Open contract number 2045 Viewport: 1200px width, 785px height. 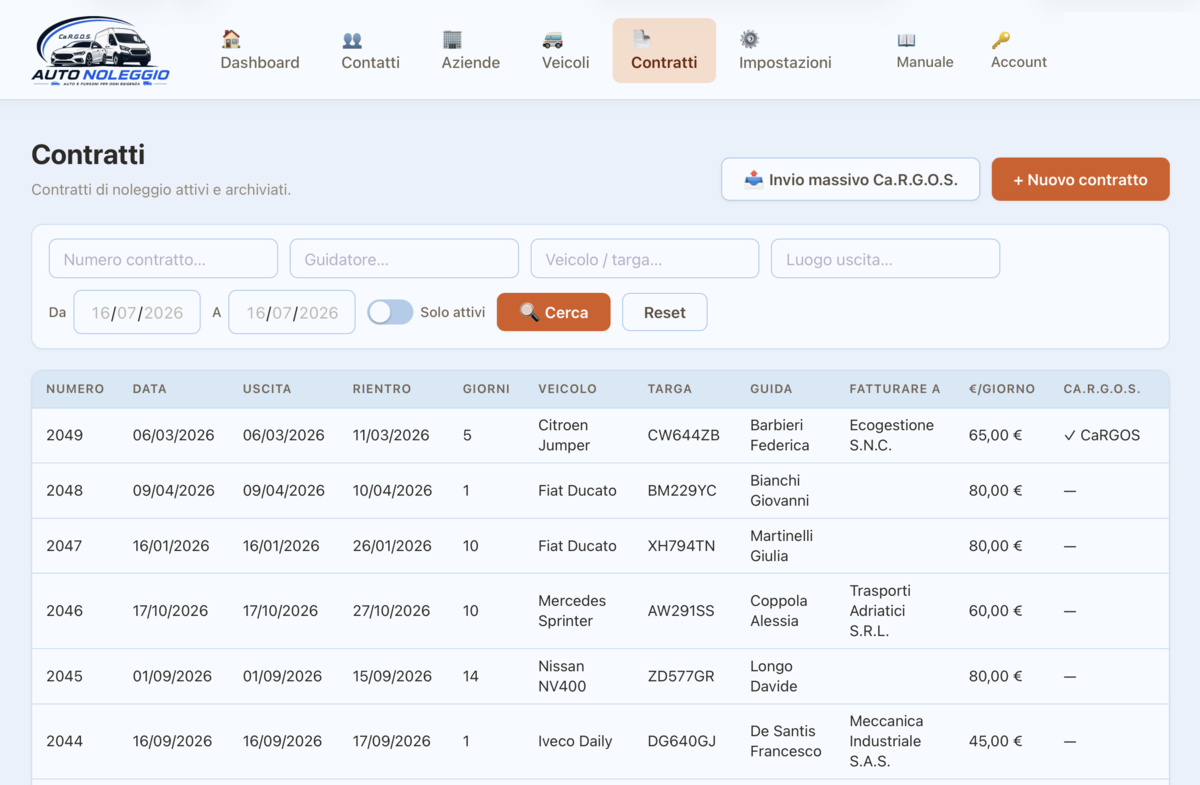[600, 676]
